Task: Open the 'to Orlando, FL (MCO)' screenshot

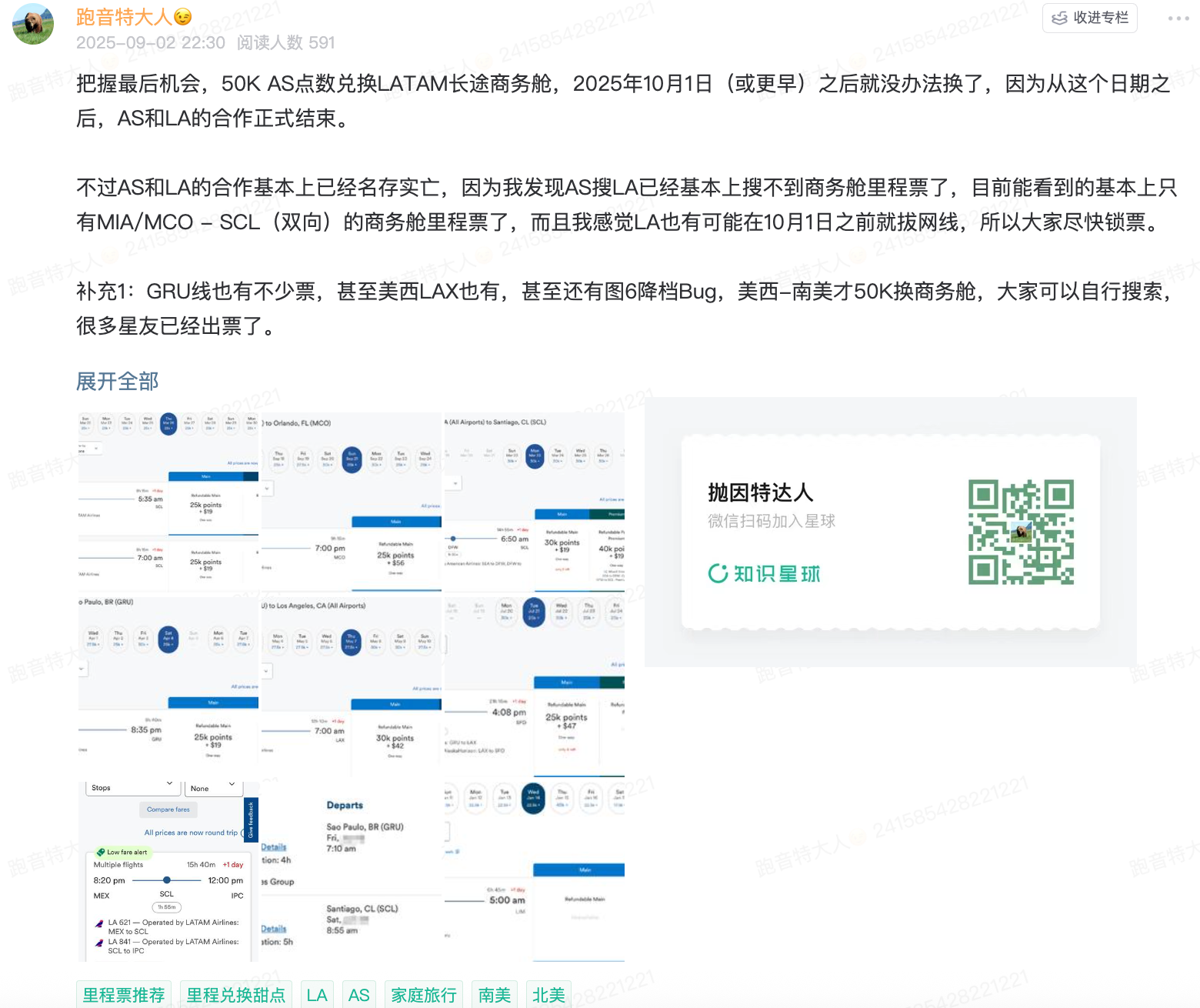Action: [352, 502]
